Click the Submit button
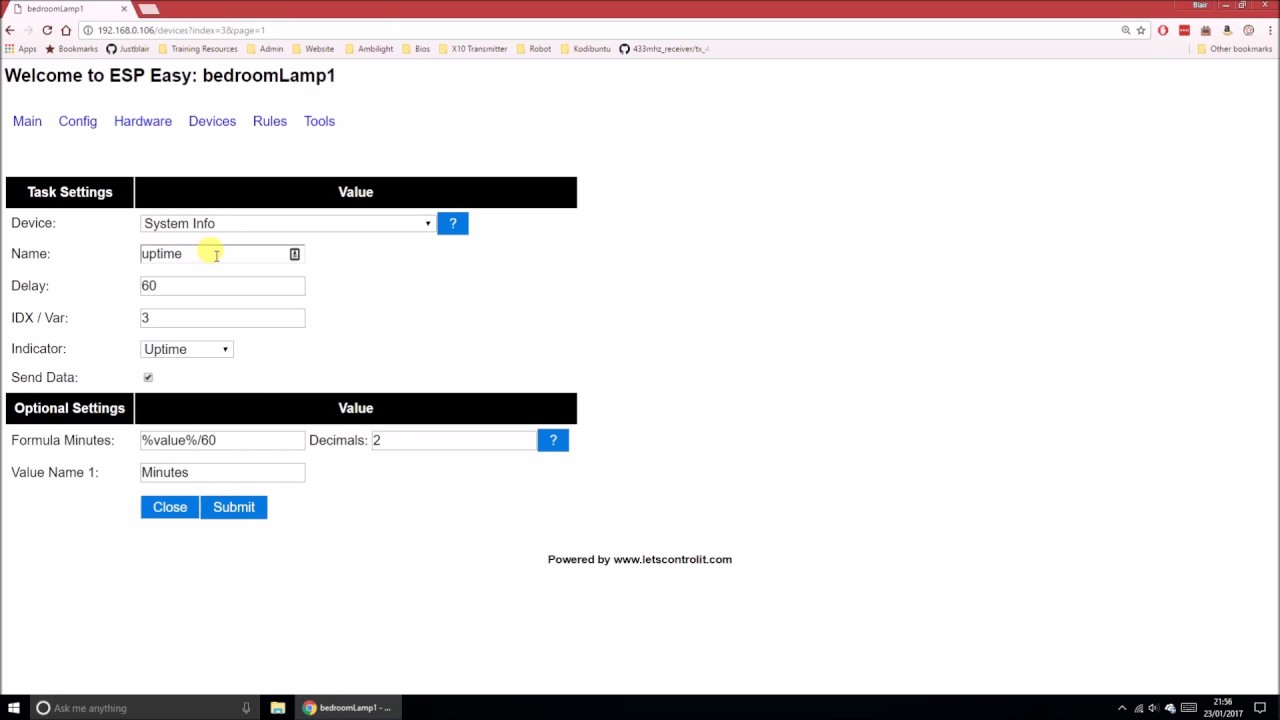 (234, 507)
